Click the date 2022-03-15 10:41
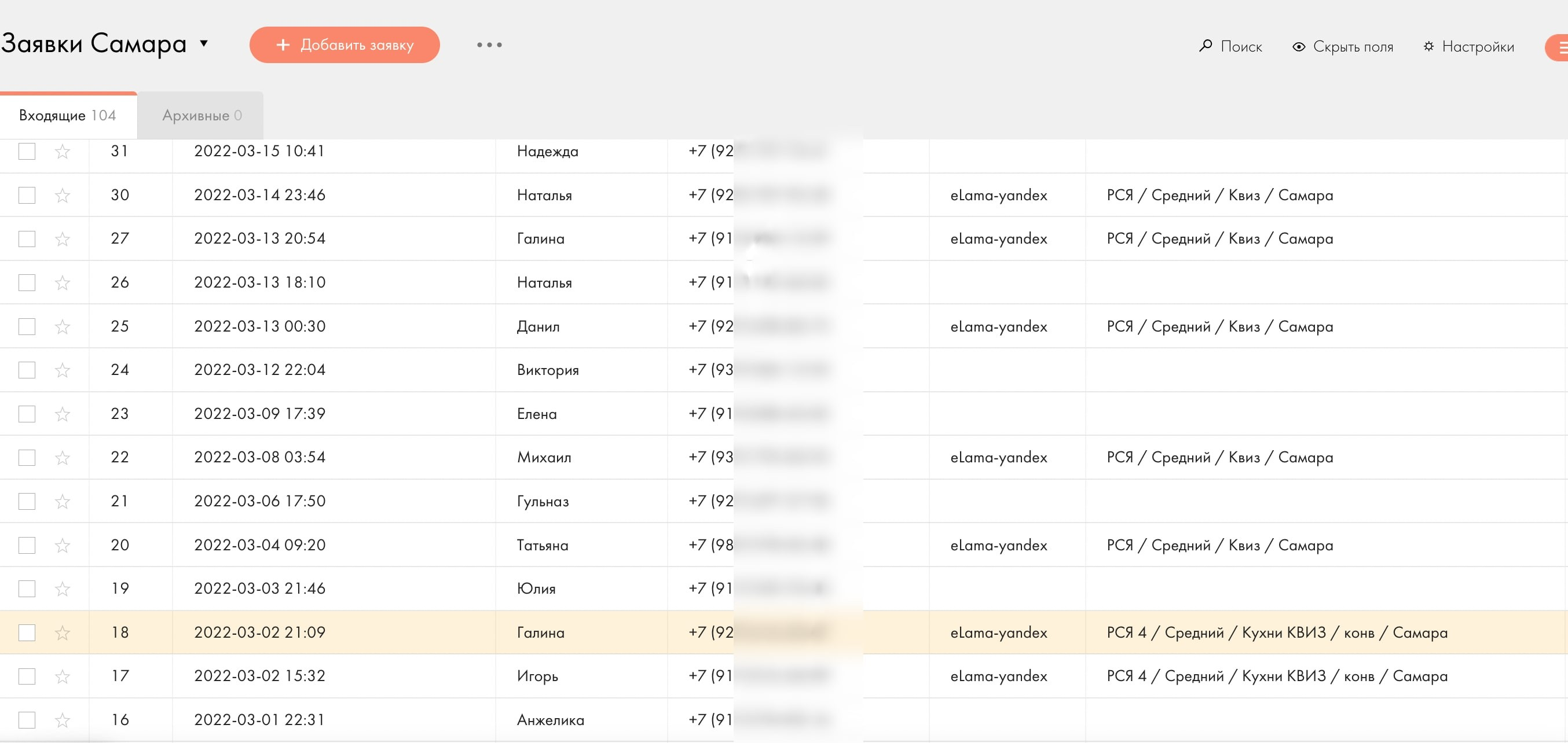The width and height of the screenshot is (1568, 743). click(259, 151)
